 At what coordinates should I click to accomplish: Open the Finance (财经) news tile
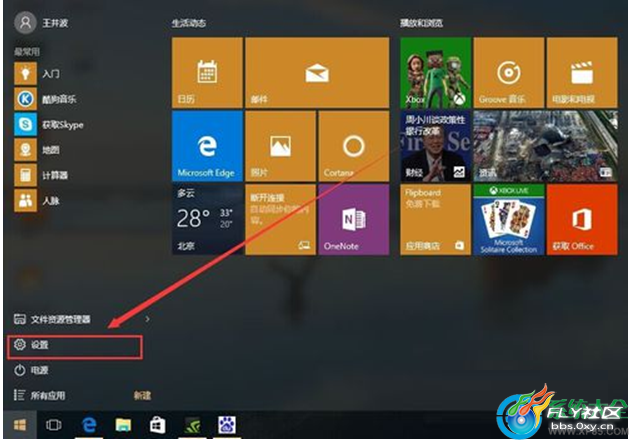coord(435,146)
